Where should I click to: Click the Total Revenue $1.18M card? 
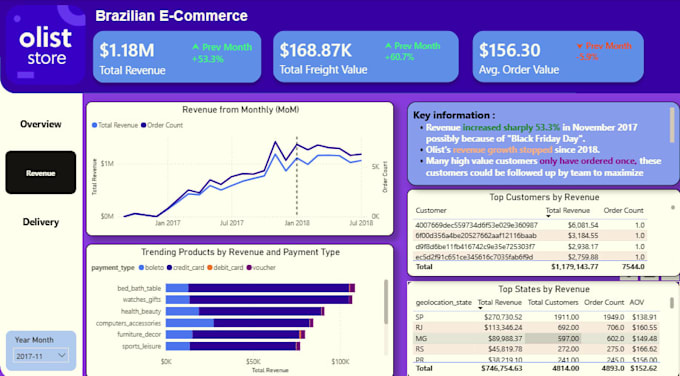pyautogui.click(x=177, y=57)
